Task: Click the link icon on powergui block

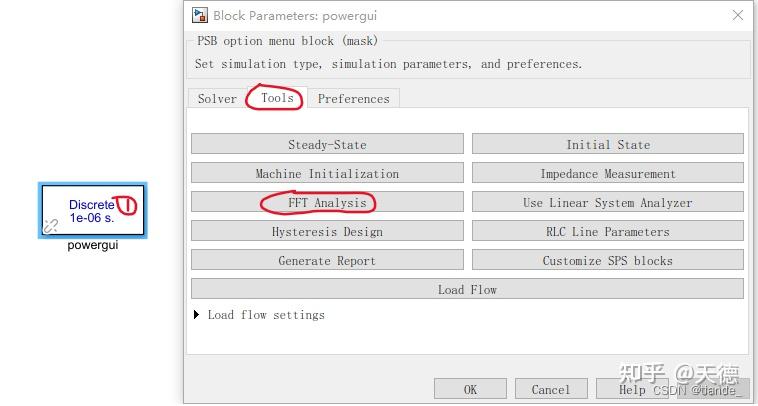Action: tap(51, 226)
